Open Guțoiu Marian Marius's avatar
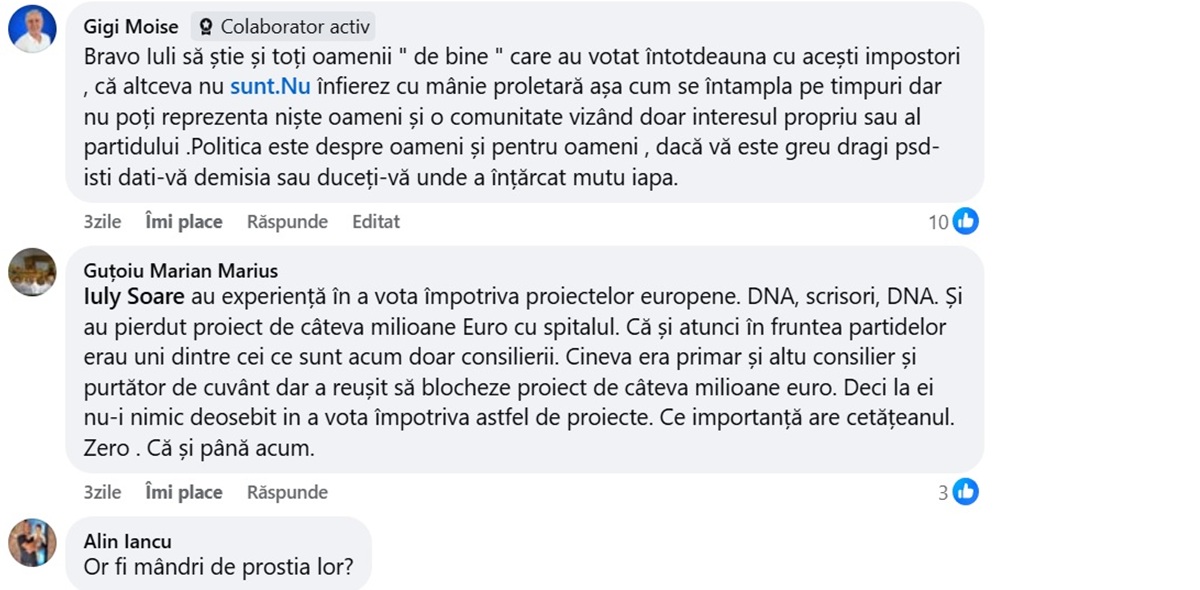This screenshot has height=590, width=1200. (32, 272)
